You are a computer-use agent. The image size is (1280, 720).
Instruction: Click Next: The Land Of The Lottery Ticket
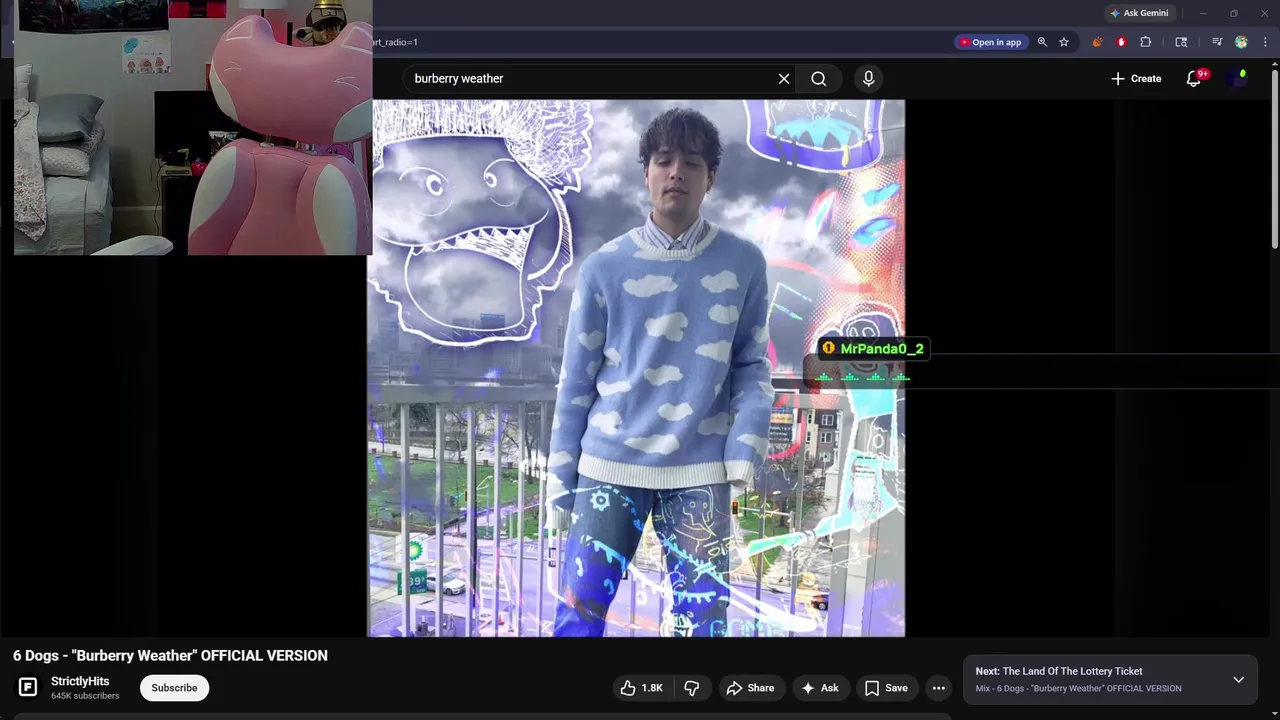click(x=1059, y=671)
